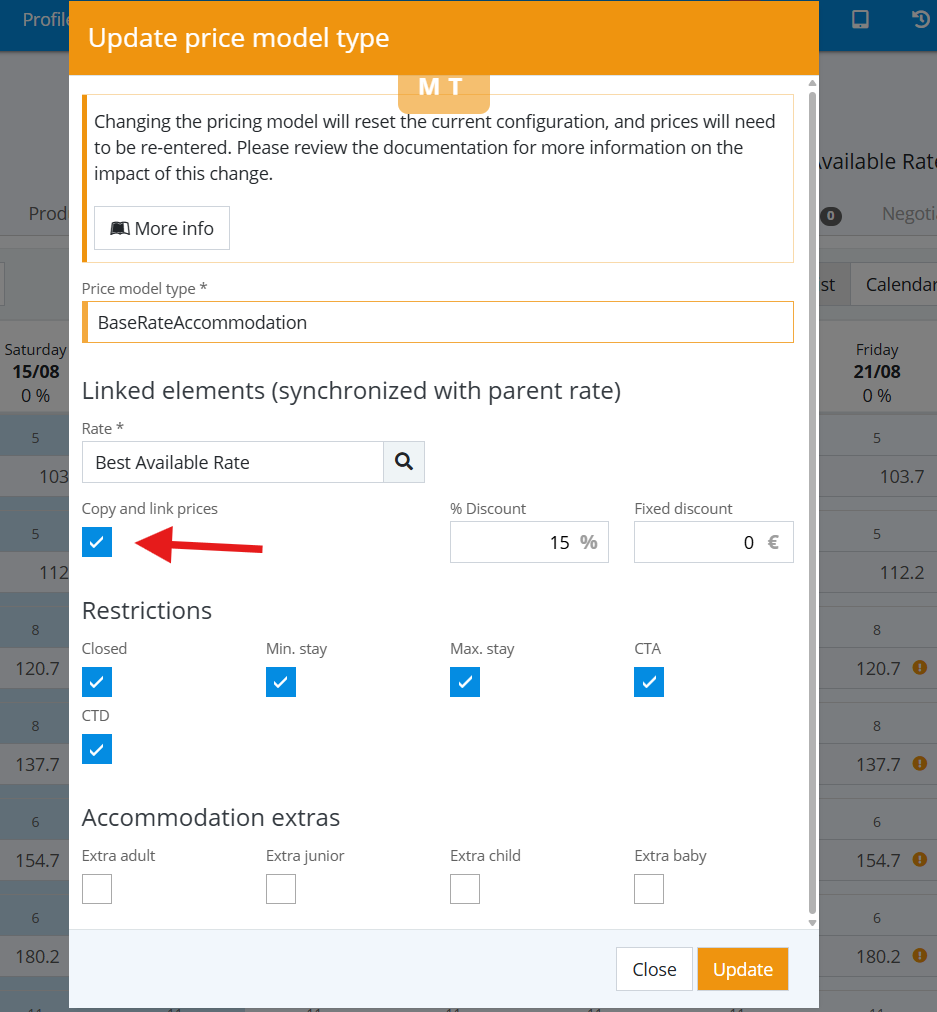The height and width of the screenshot is (1012, 937).
Task: Click the % Discount input field
Action: (x=529, y=542)
